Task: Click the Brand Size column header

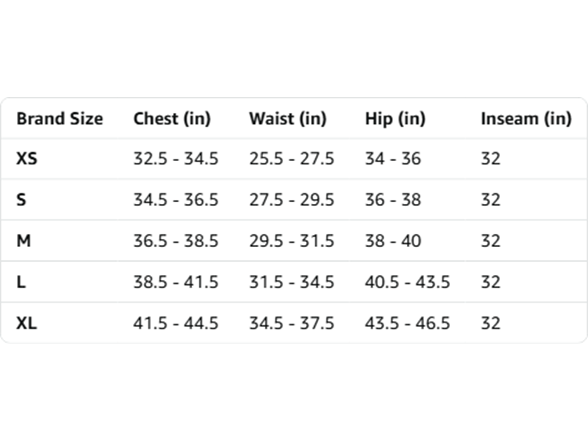Action: click(x=60, y=118)
